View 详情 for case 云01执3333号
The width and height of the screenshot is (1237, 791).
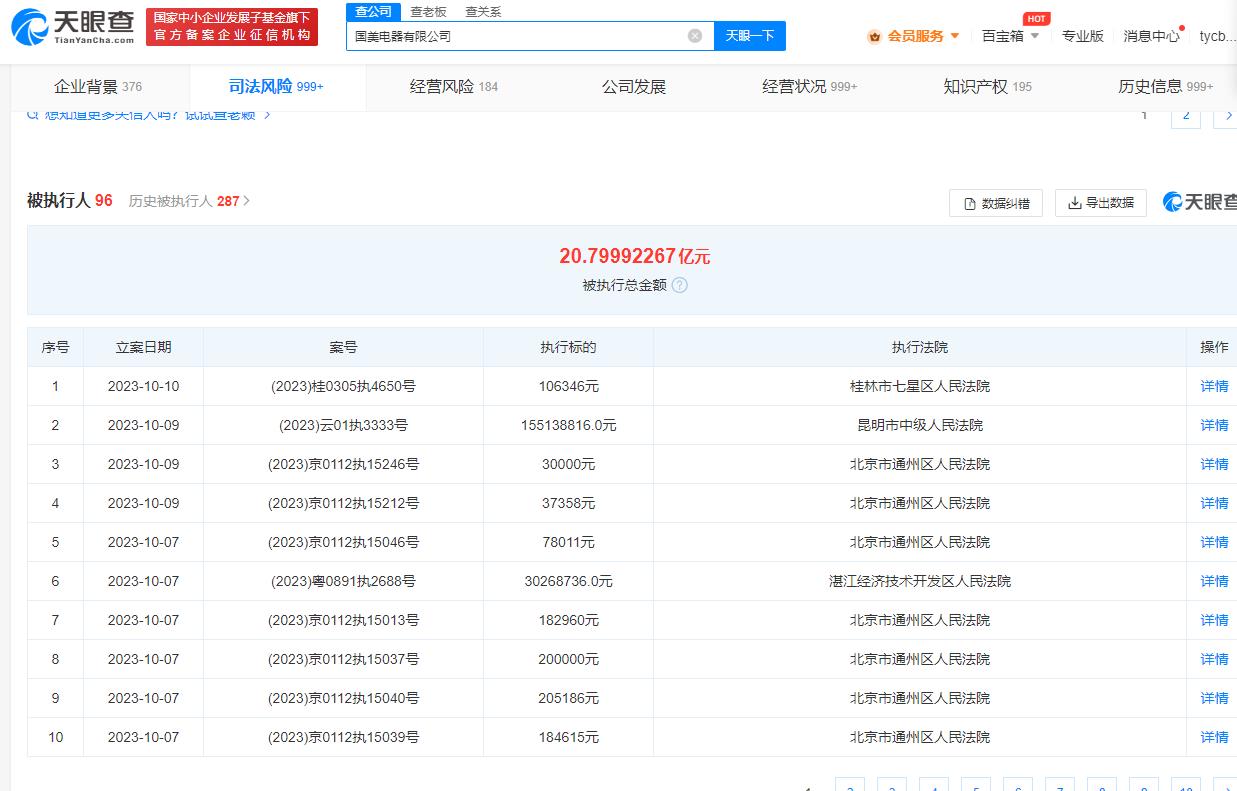coord(1214,425)
